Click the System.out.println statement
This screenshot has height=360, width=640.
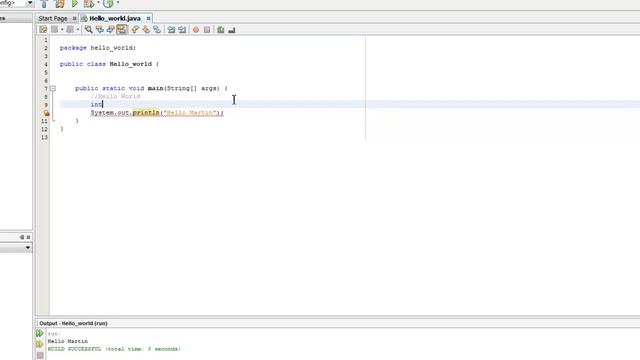tap(157, 113)
